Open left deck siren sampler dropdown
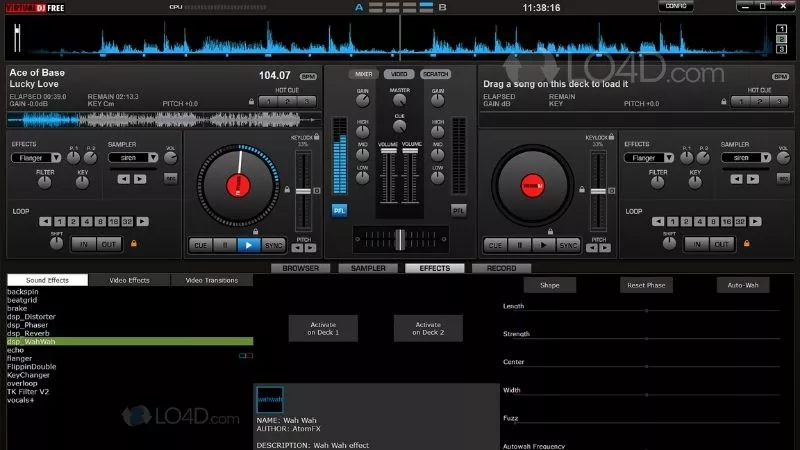Screen dimensions: 800x450 click(x=153, y=158)
